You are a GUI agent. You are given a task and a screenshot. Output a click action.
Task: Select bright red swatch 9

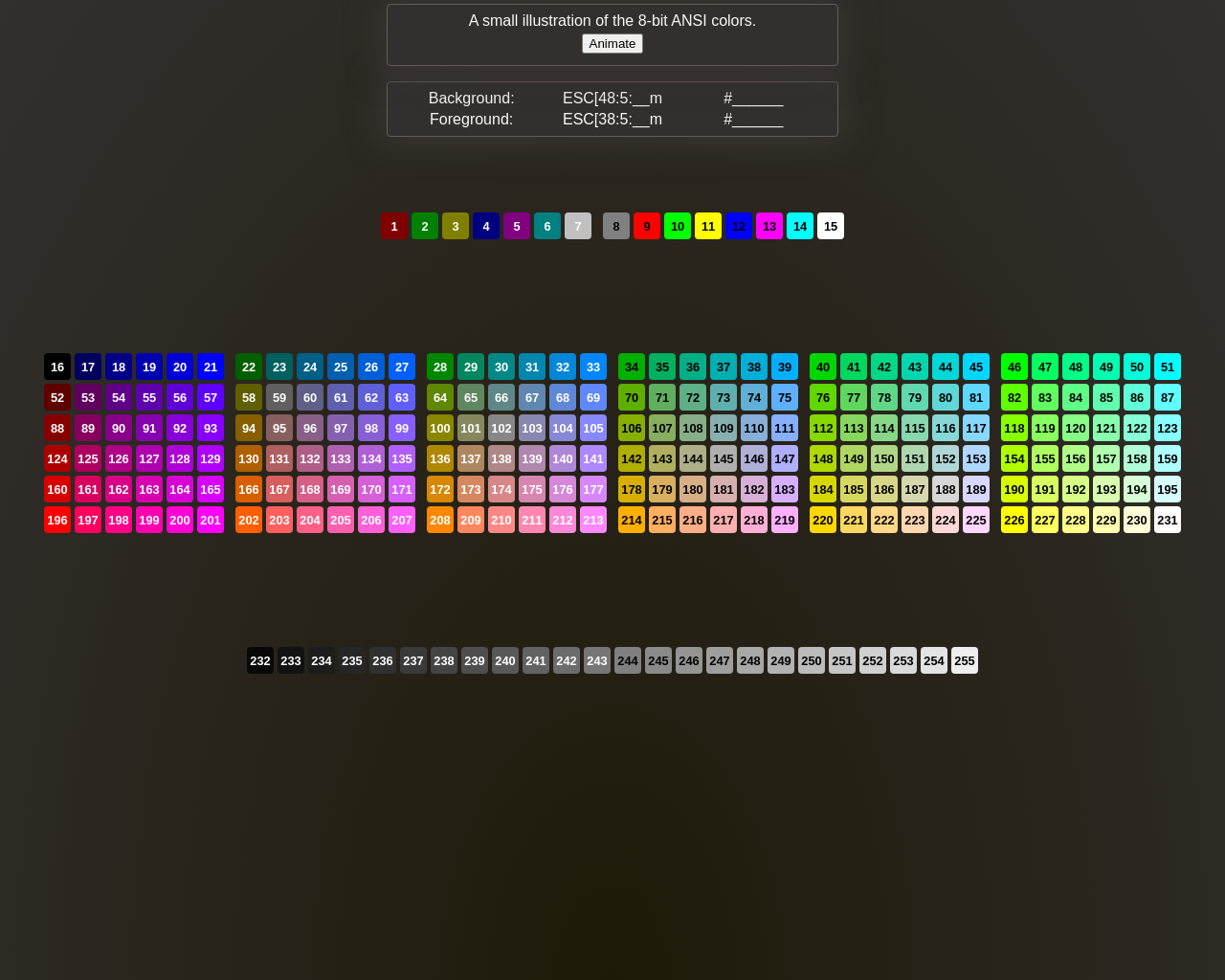point(647,226)
